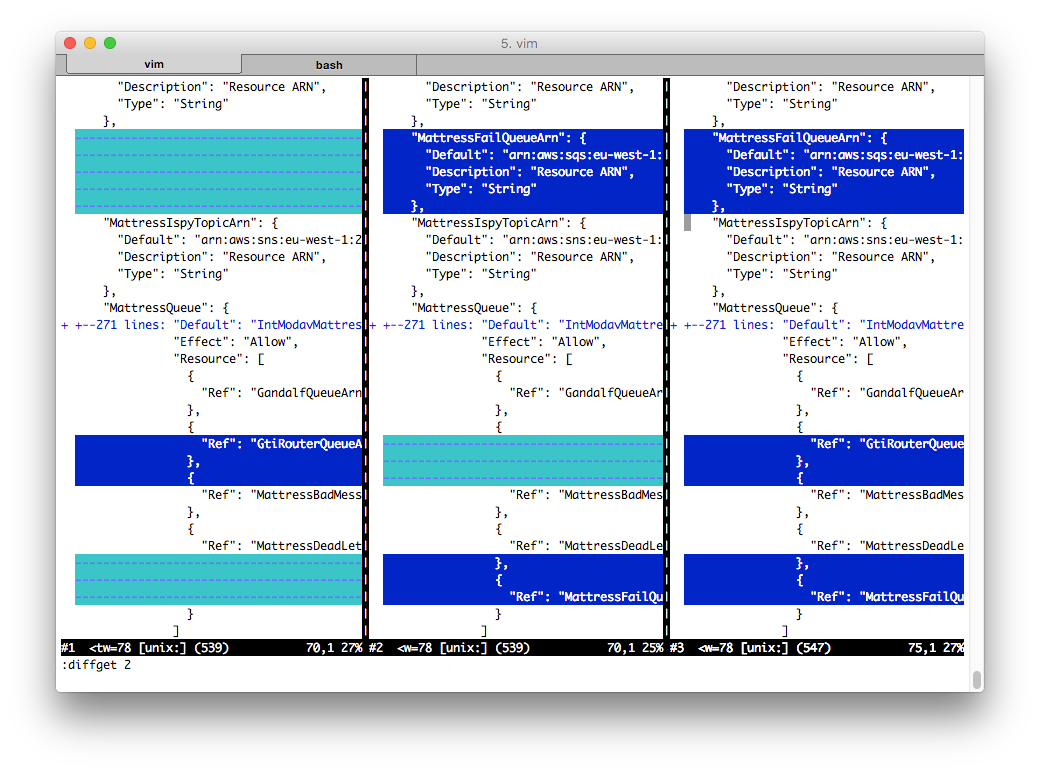Click "MattressIspyTopicArn" line in middle pane

coord(499,223)
